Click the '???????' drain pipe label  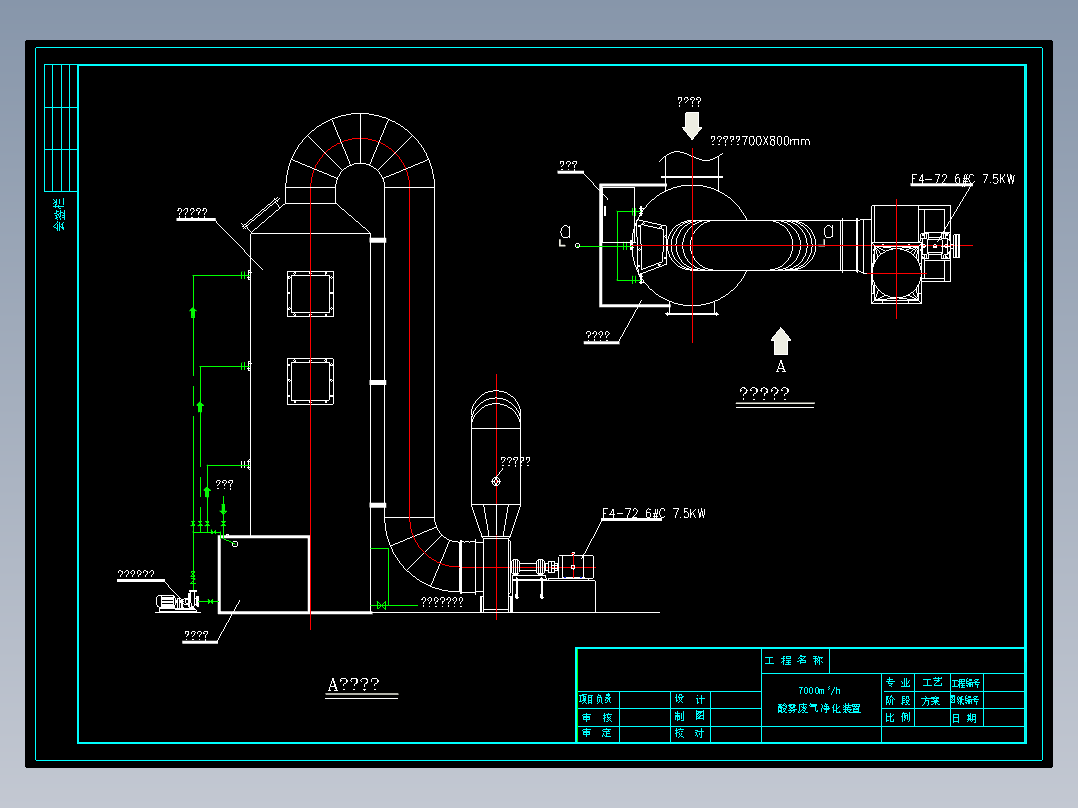coord(442,602)
